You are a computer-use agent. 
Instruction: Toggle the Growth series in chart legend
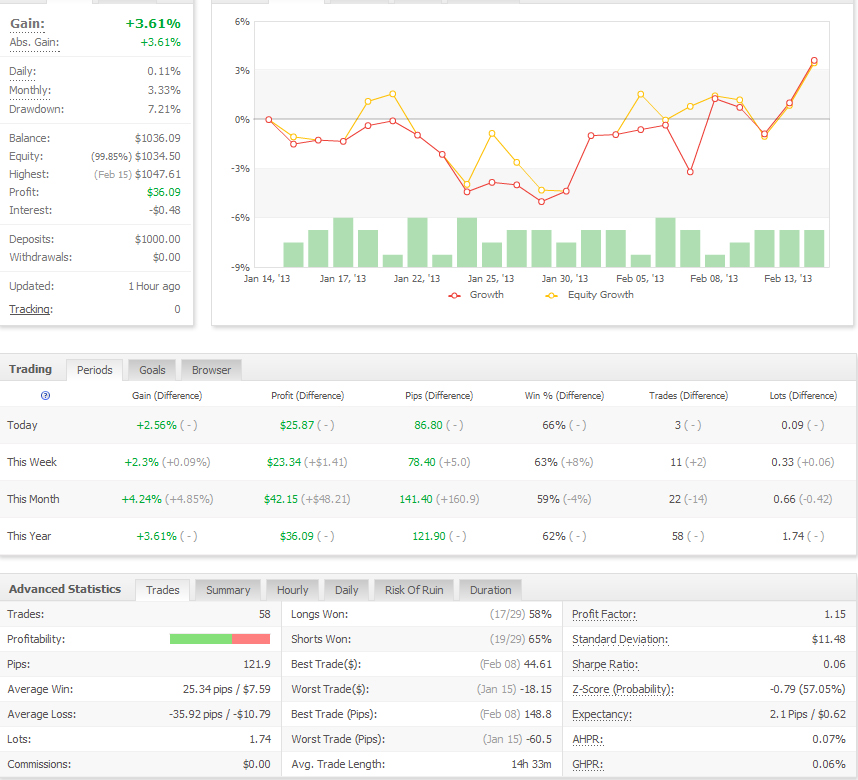476,295
